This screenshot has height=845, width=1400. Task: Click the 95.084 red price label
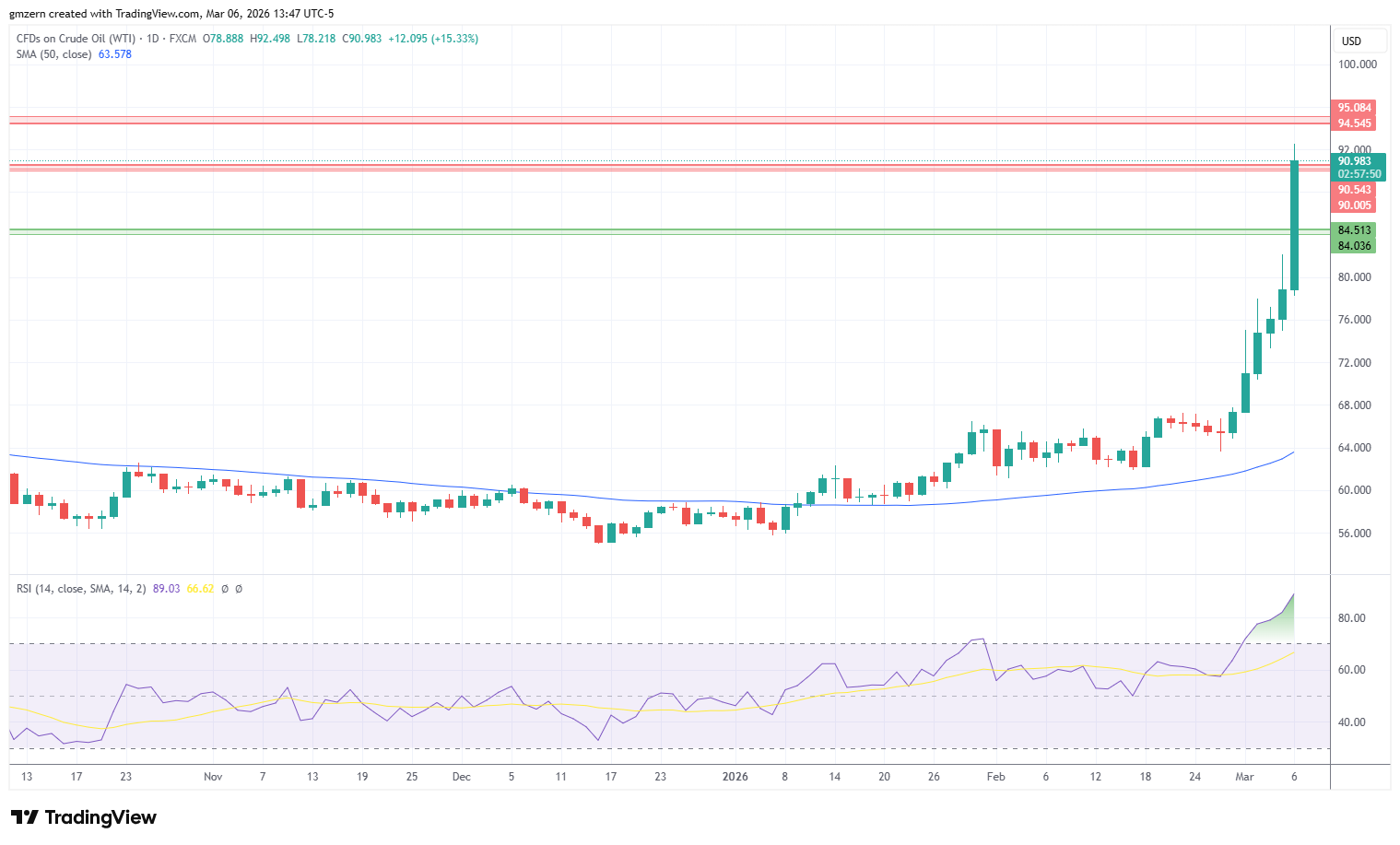[x=1353, y=108]
